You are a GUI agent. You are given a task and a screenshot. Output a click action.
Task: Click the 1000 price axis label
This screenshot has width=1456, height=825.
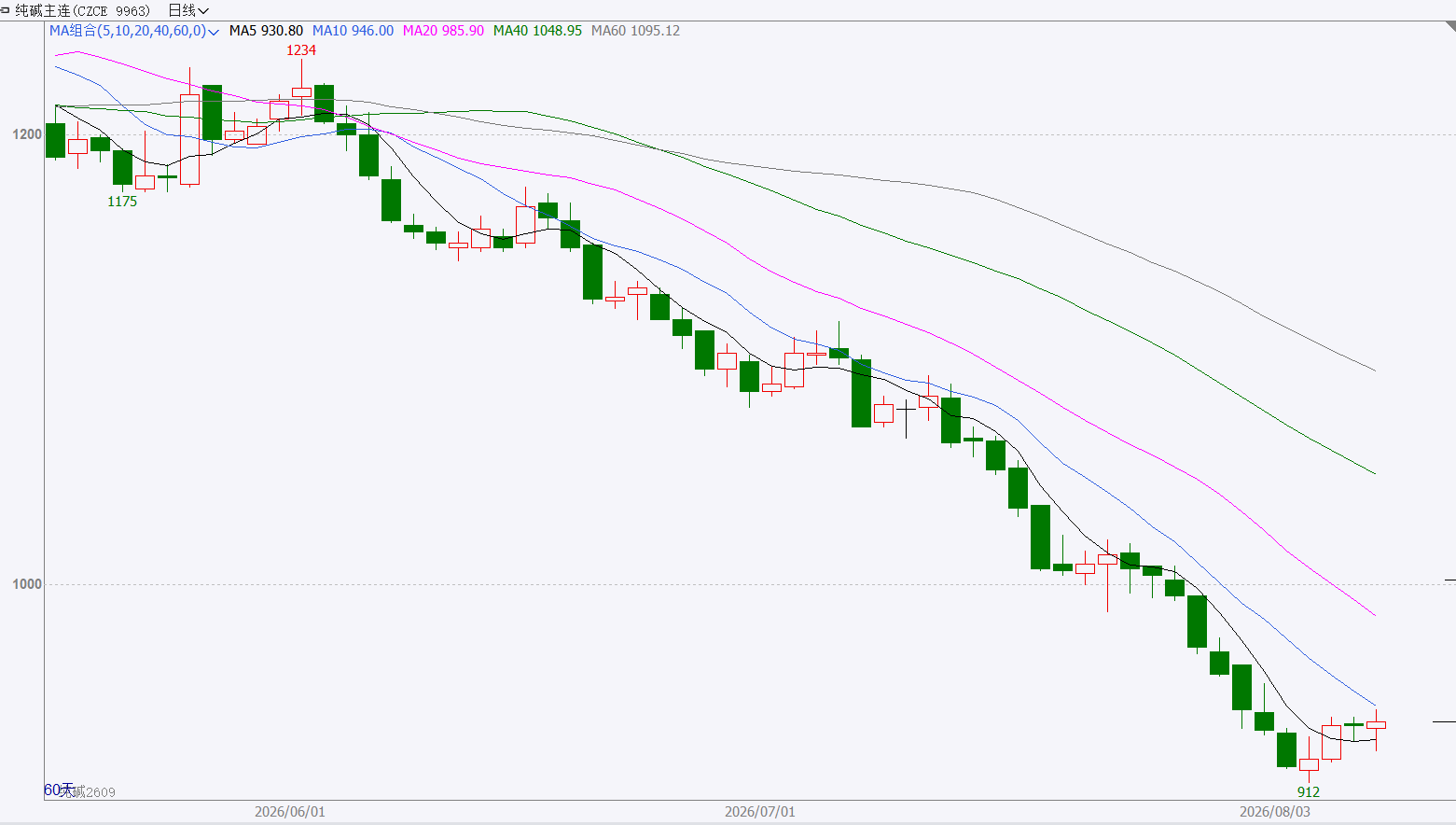pos(27,584)
